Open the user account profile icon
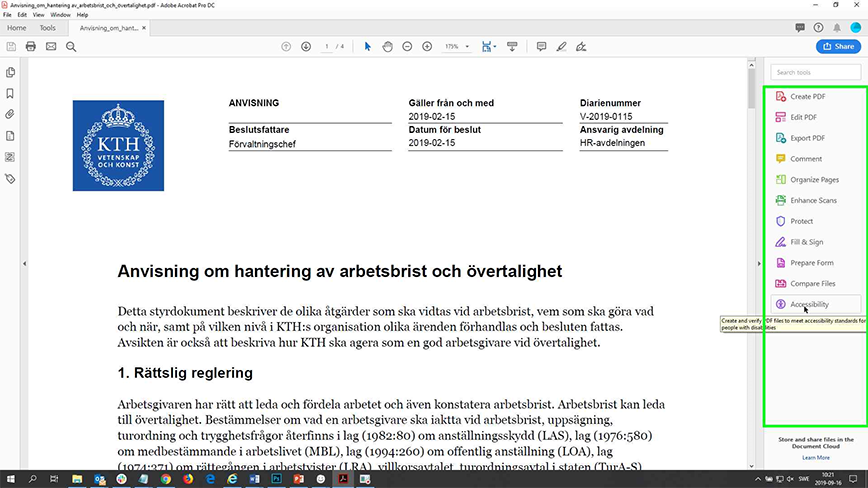868x488 pixels. tap(855, 28)
